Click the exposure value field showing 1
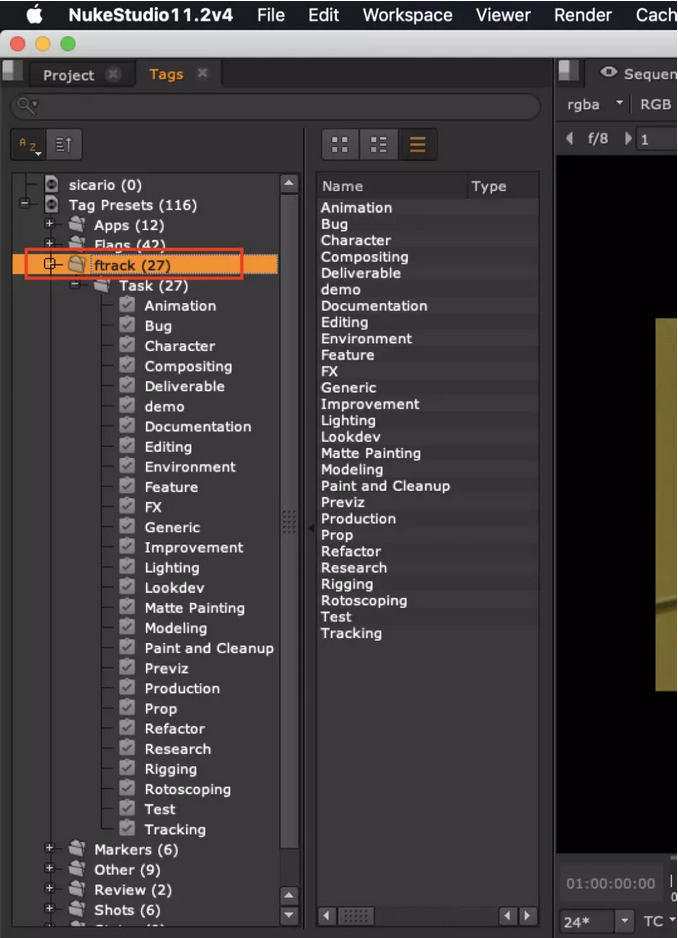 pos(656,139)
